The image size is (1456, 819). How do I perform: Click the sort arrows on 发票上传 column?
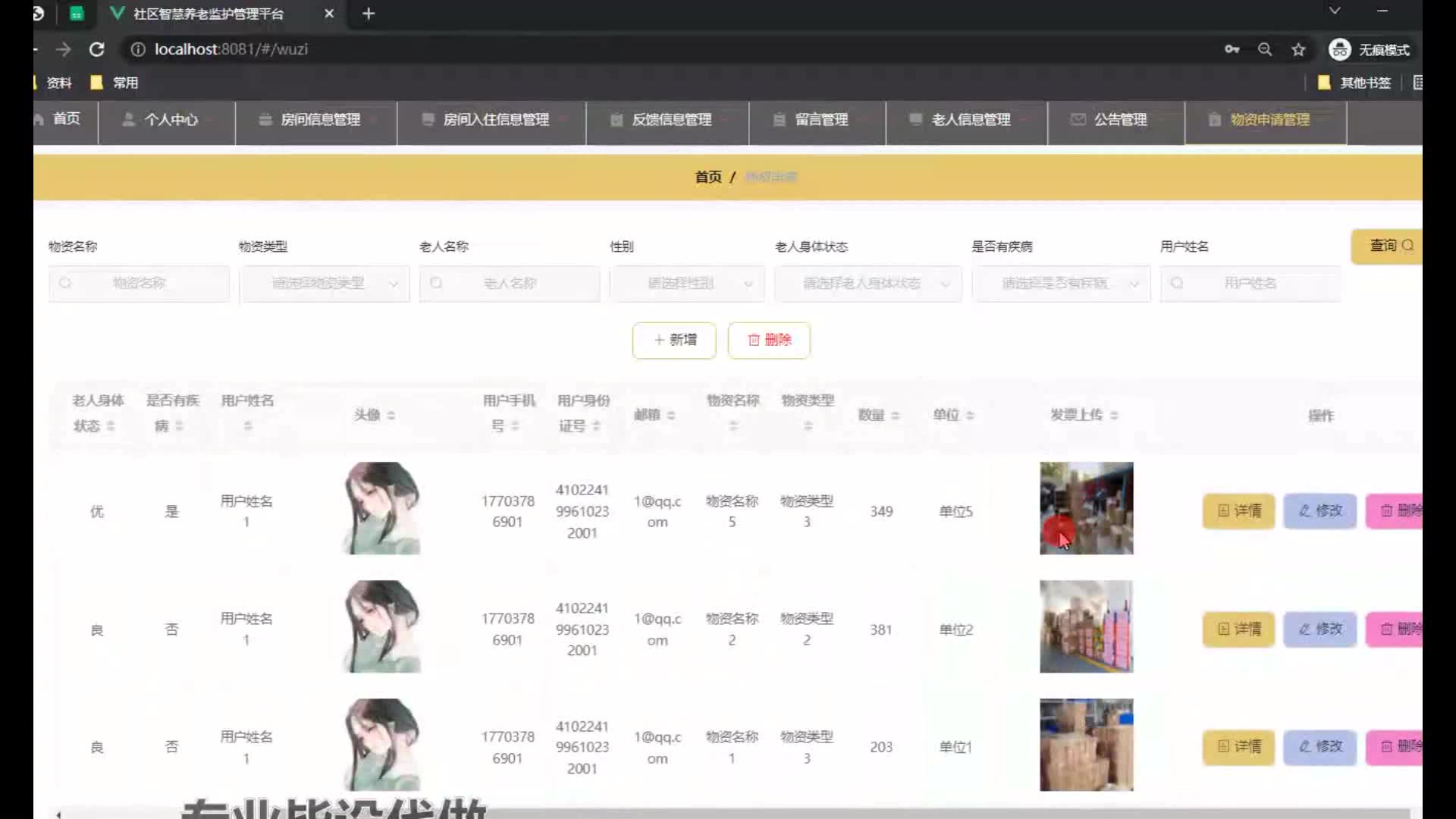(1114, 416)
